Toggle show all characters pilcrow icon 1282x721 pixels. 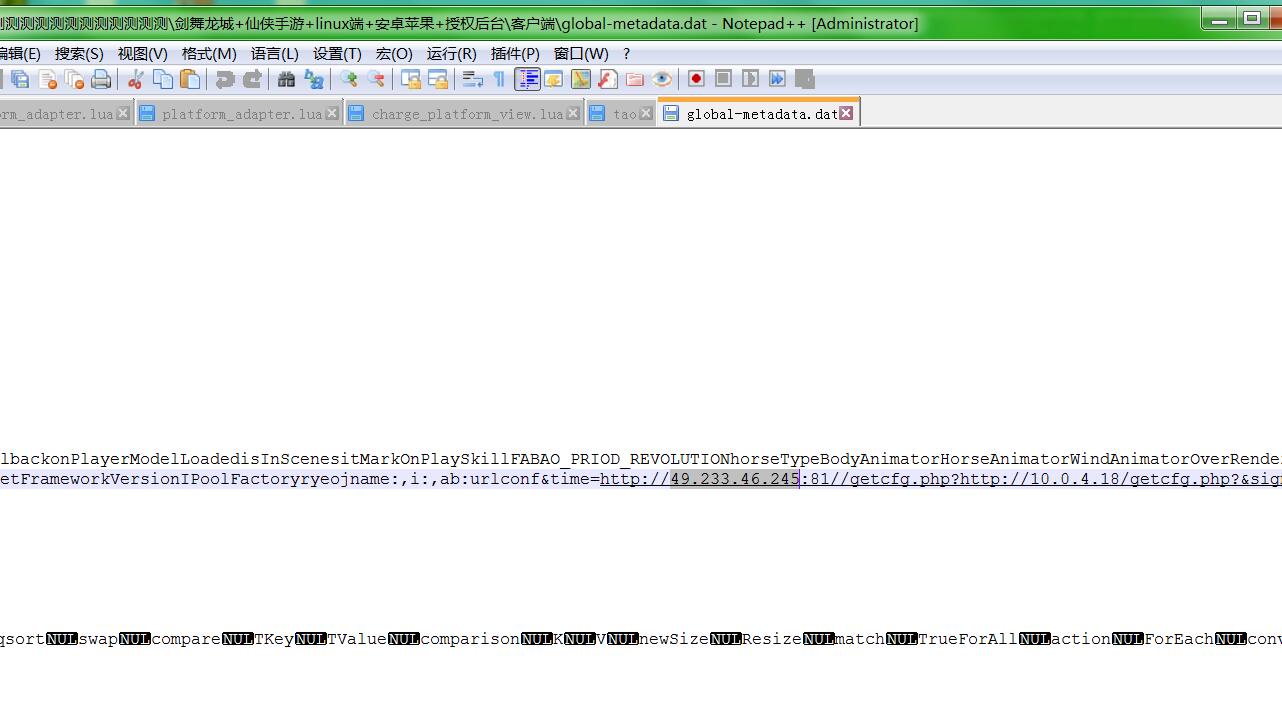click(499, 80)
